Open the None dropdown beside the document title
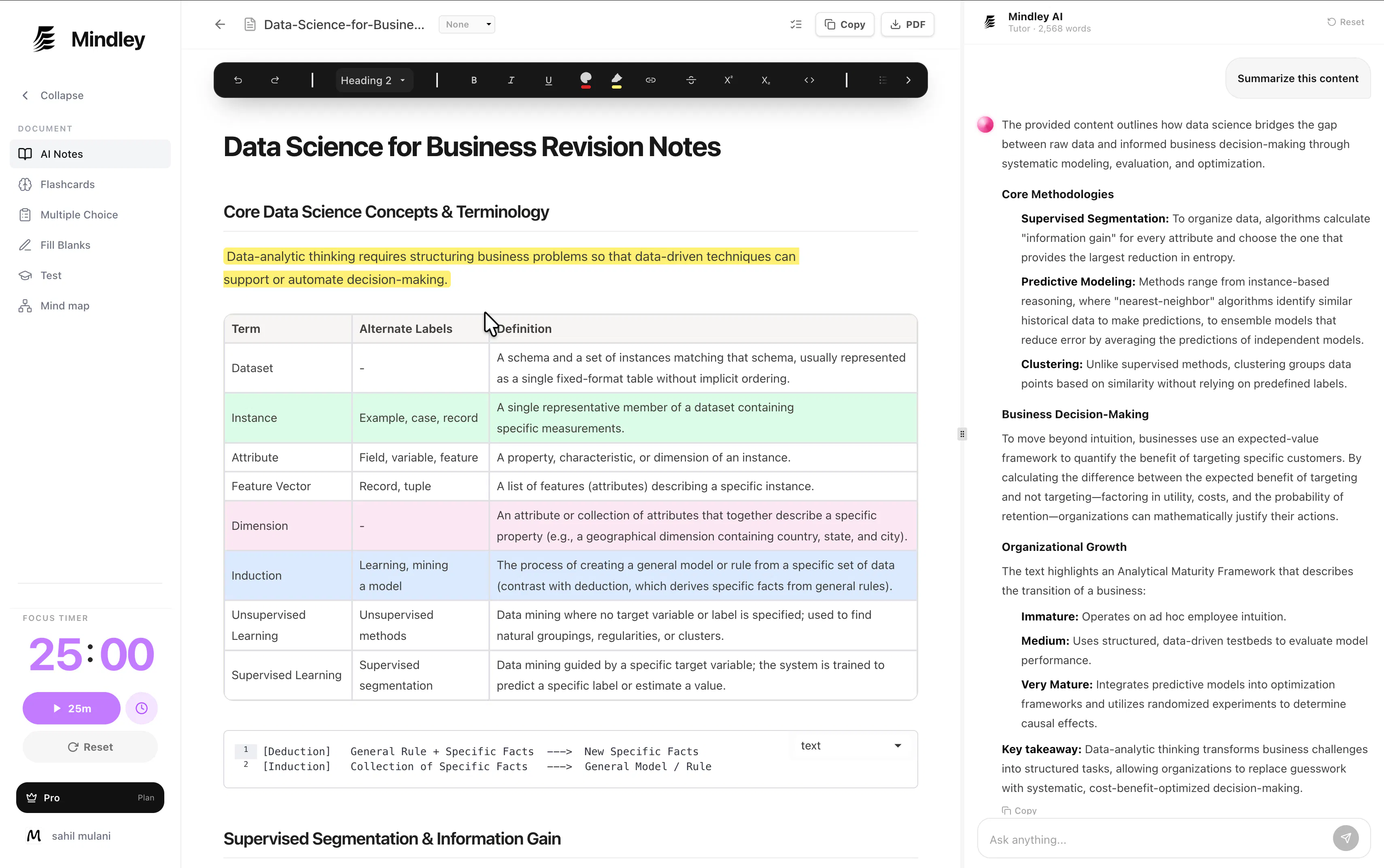This screenshot has height=868, width=1384. 467,24
